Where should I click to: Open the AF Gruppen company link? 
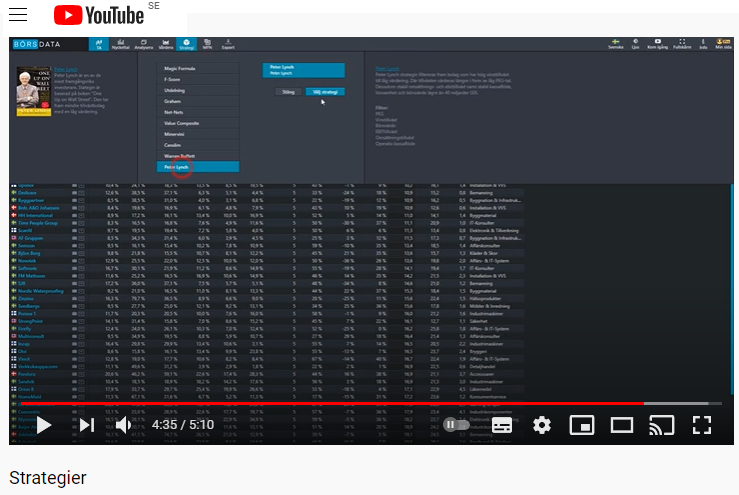(x=30, y=238)
